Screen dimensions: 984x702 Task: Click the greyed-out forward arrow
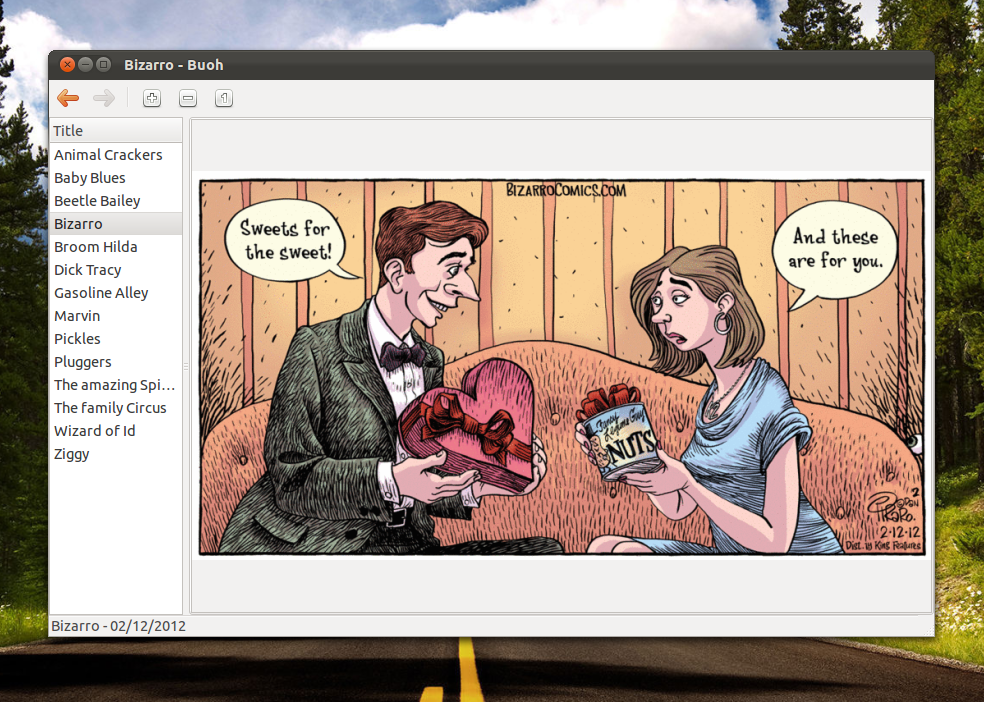click(104, 98)
